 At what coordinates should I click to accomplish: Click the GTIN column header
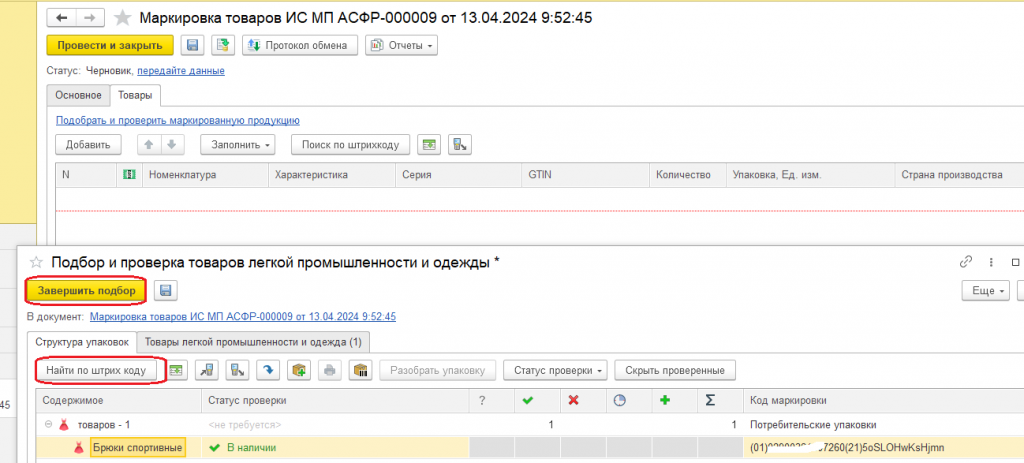pos(585,175)
